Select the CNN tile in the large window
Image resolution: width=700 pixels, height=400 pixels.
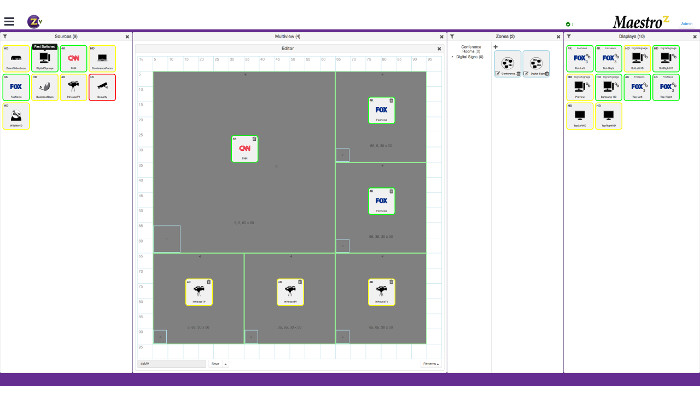(245, 149)
